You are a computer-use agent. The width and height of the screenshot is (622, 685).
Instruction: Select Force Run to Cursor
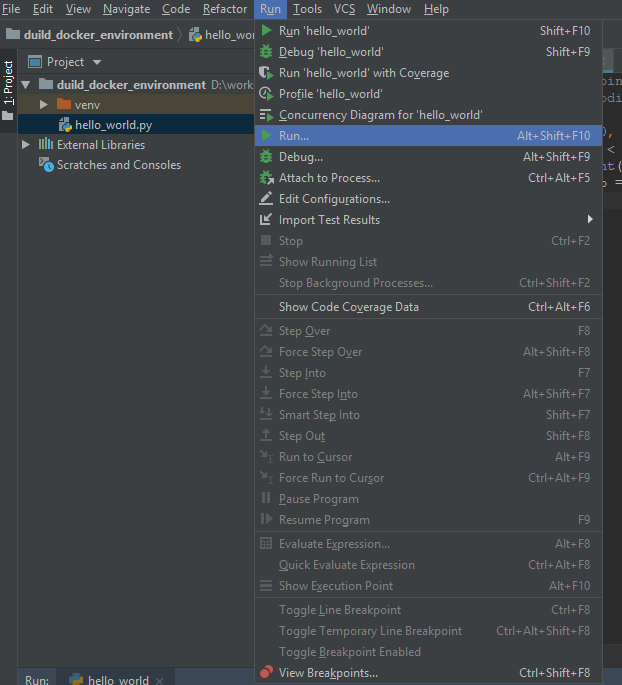pos(428,477)
